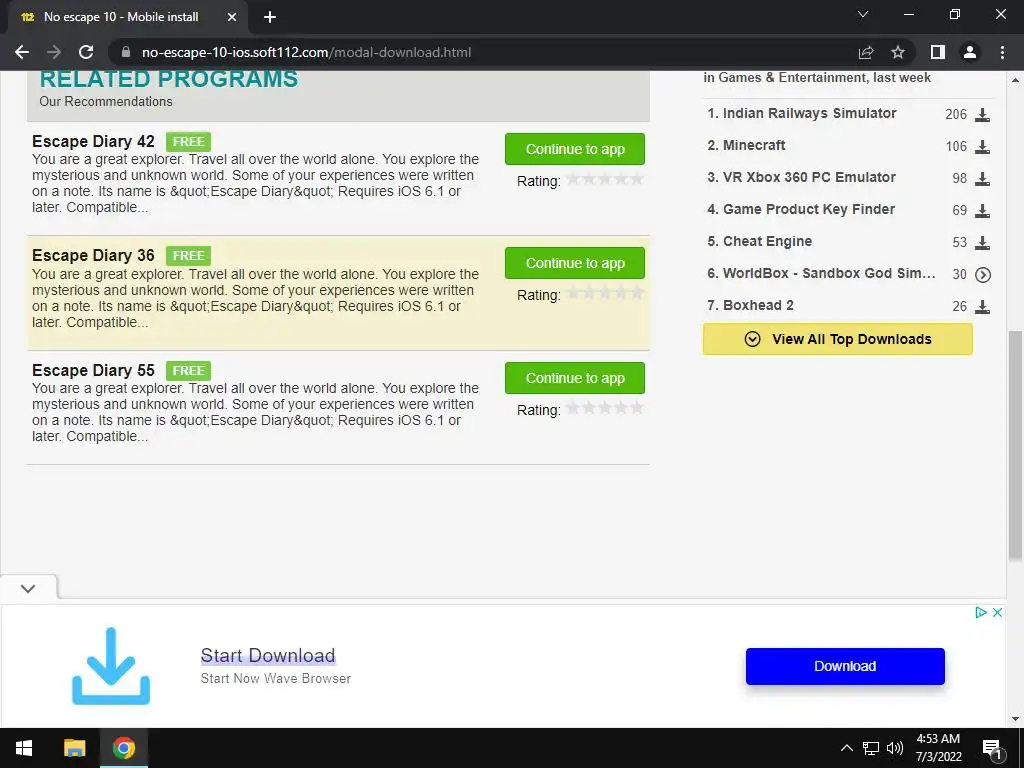
Task: Download icon for Indian Railways Simulator
Action: coord(982,115)
